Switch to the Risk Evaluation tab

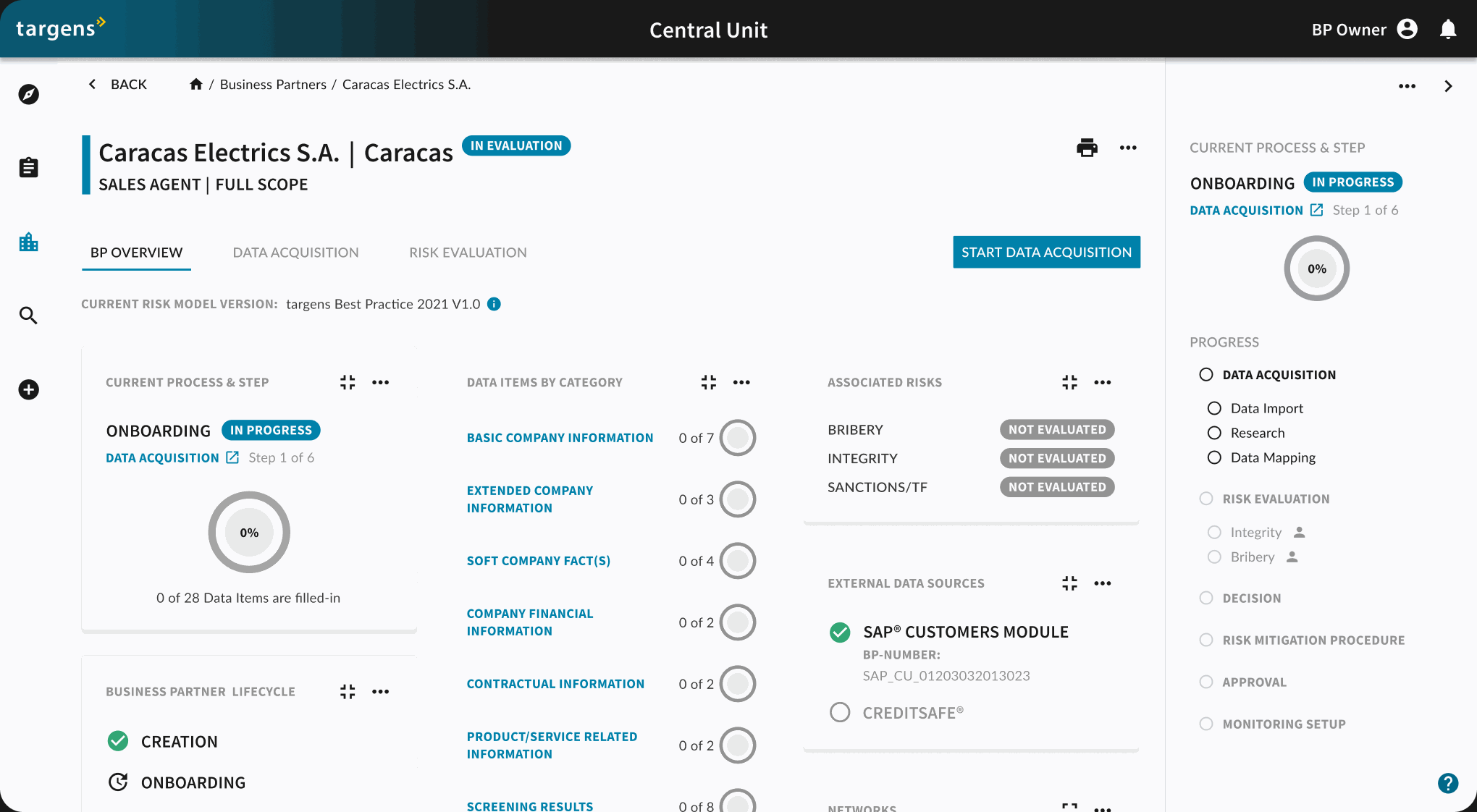468,253
